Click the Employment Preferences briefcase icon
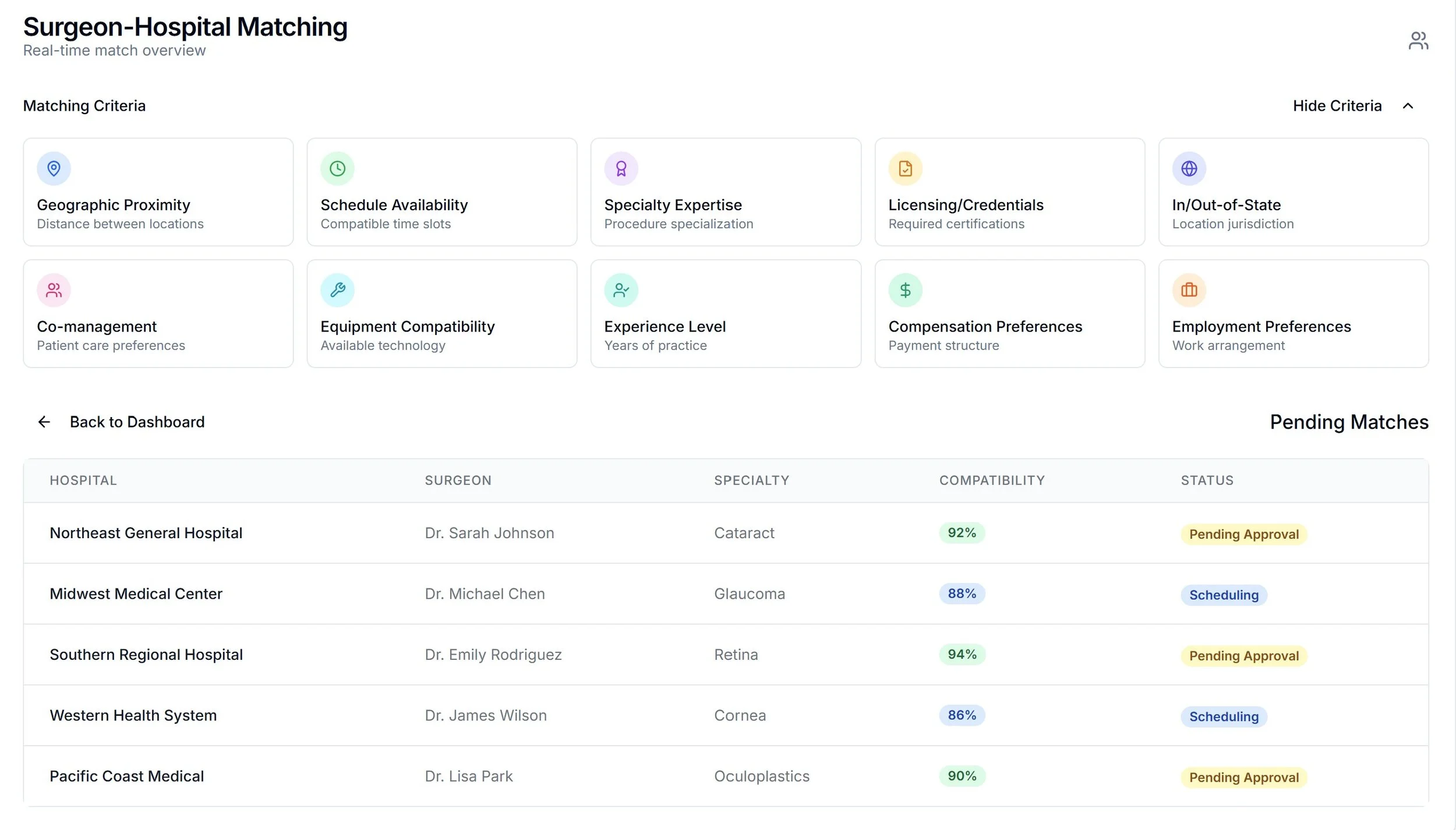 pos(1189,290)
